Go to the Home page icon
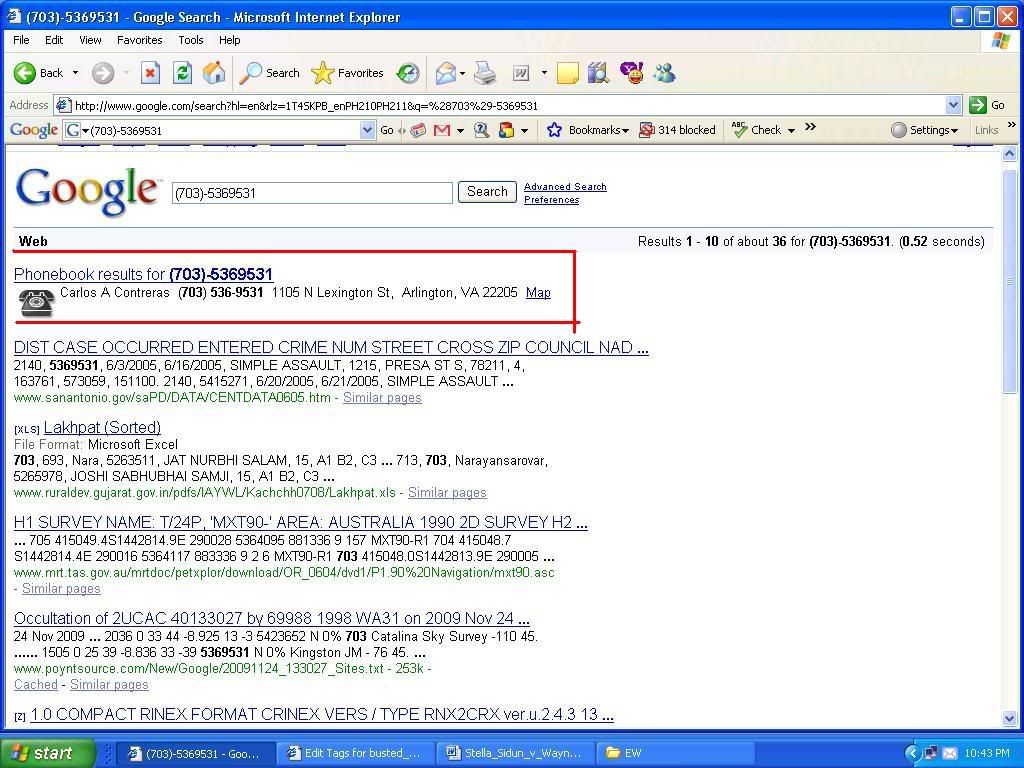The width and height of the screenshot is (1024, 768). coord(213,73)
